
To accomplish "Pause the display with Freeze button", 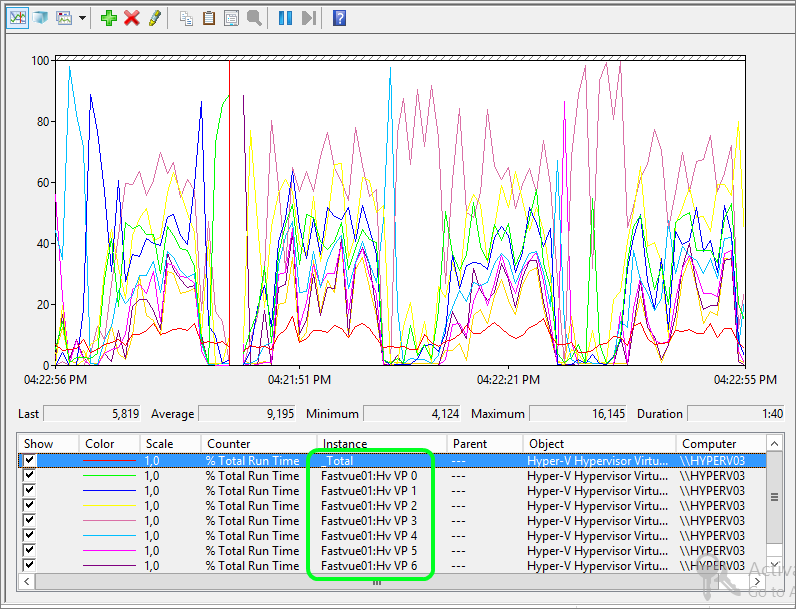I will (285, 18).
